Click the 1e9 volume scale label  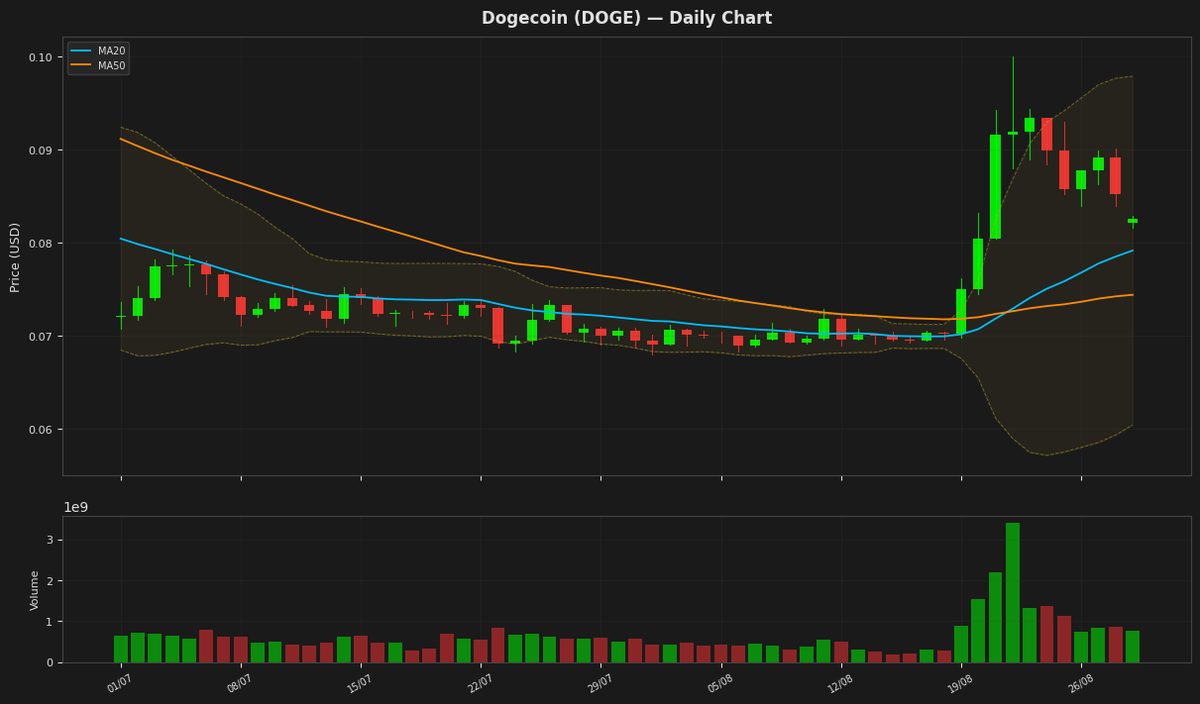click(x=76, y=507)
